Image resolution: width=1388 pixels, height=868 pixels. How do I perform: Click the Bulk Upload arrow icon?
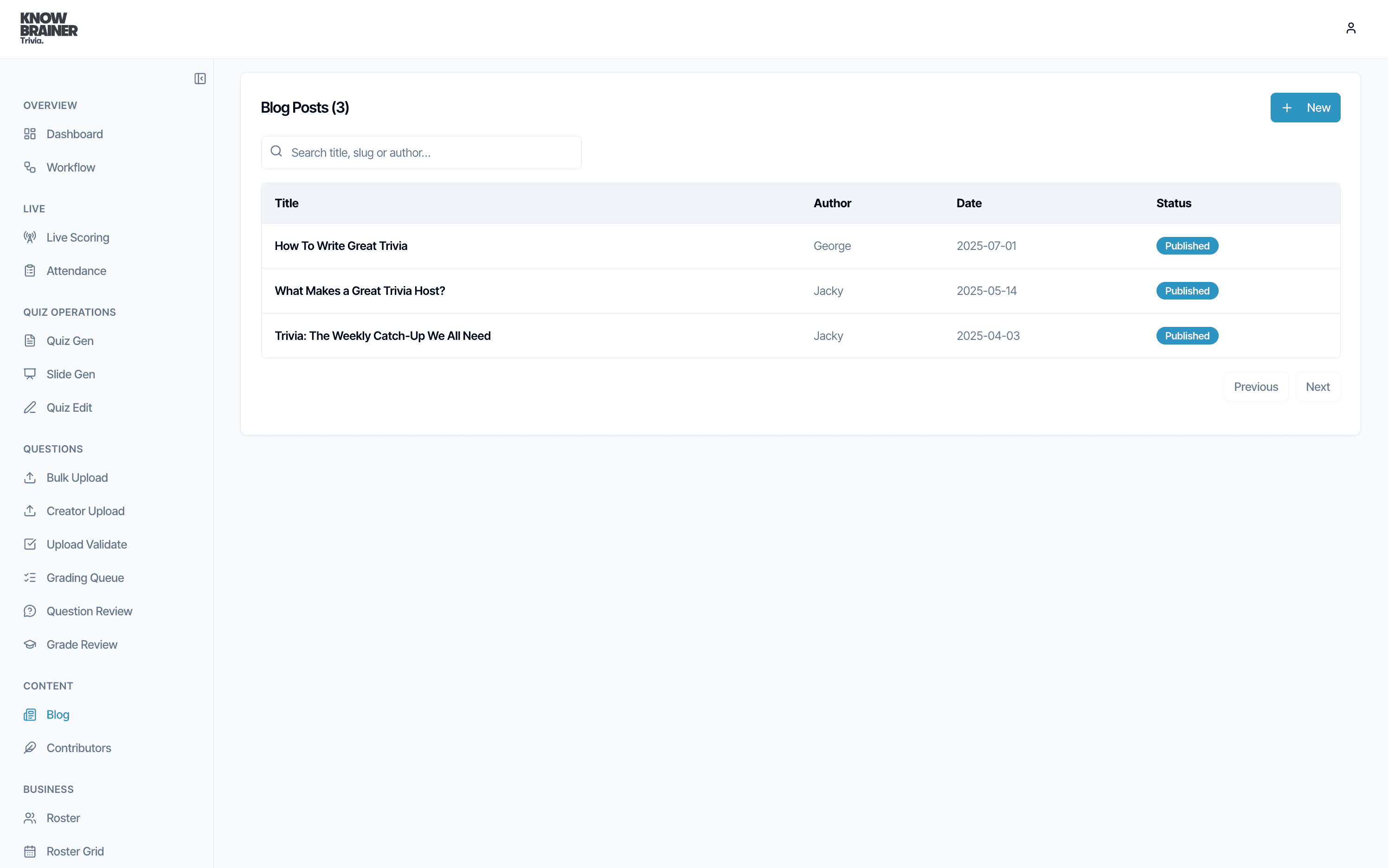[30, 477]
